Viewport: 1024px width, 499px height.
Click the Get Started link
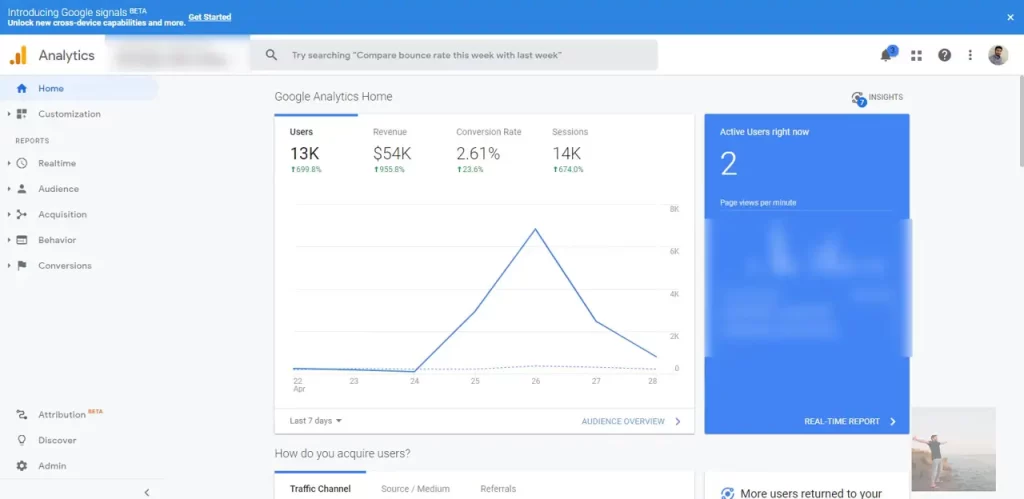coord(208,17)
